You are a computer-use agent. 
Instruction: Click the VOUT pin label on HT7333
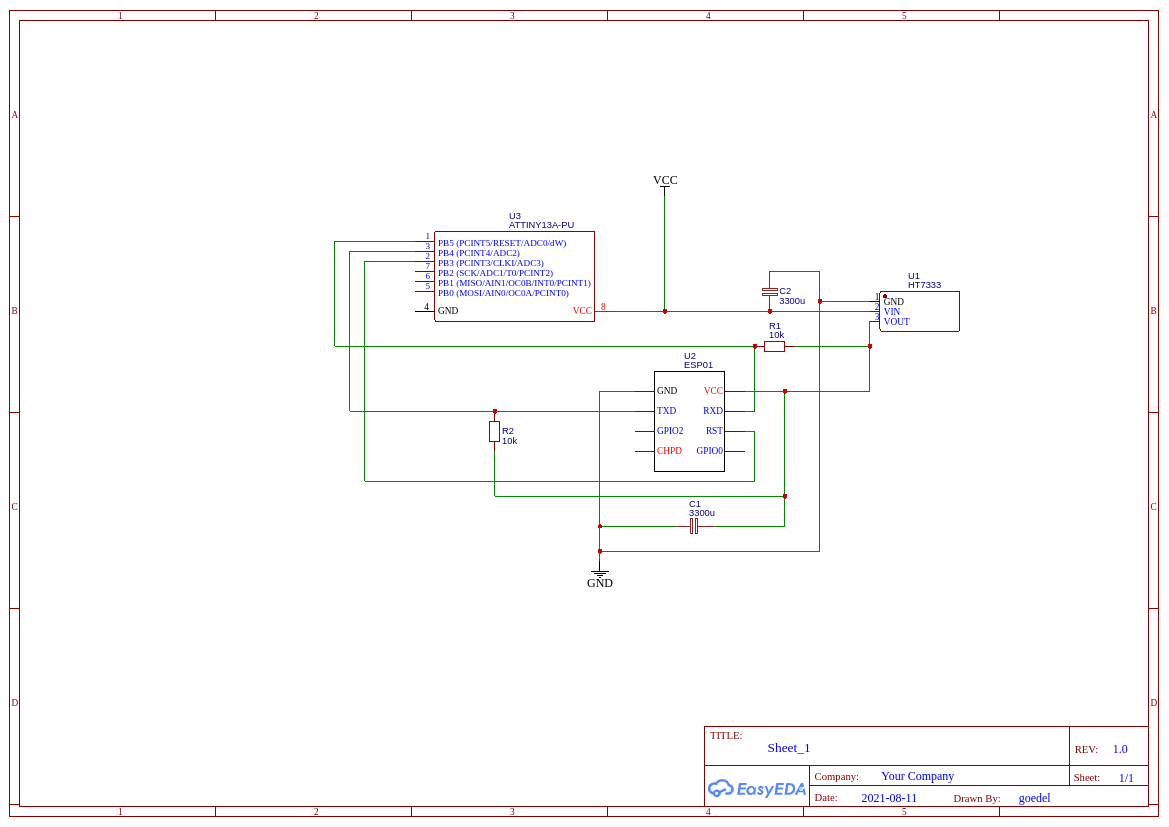[x=897, y=322]
